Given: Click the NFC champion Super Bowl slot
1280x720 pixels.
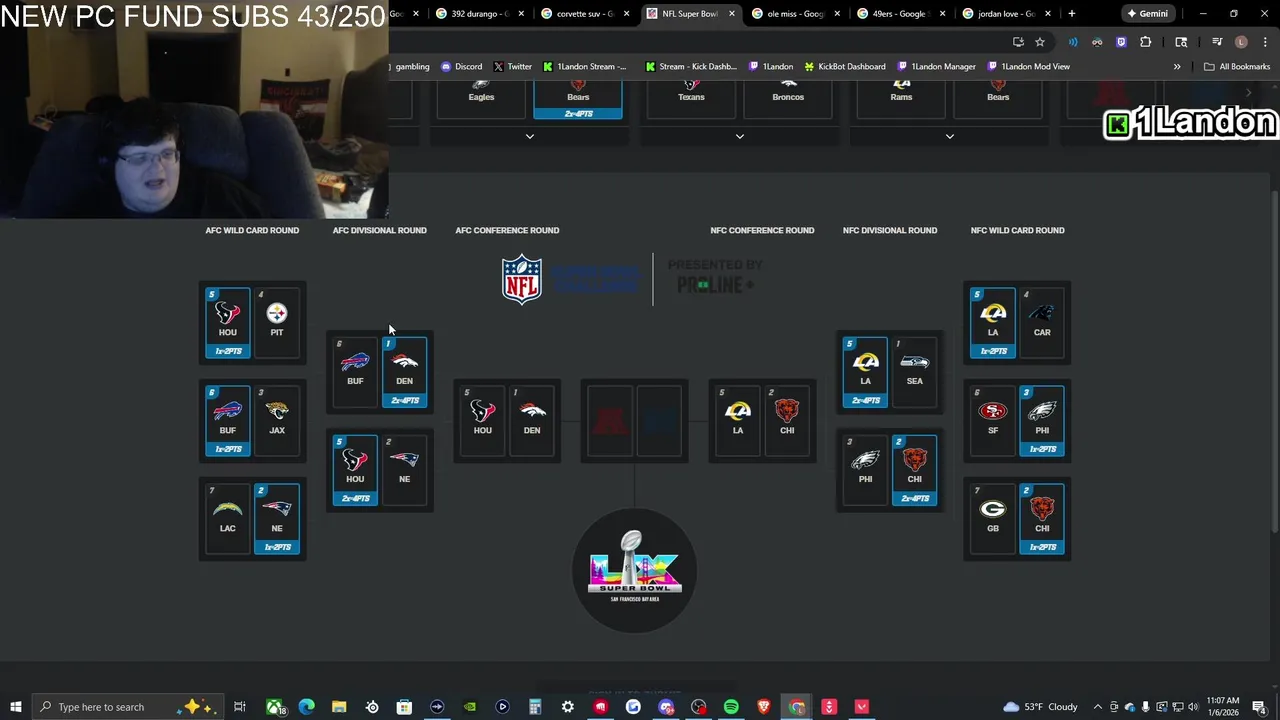Looking at the screenshot, I should 659,420.
